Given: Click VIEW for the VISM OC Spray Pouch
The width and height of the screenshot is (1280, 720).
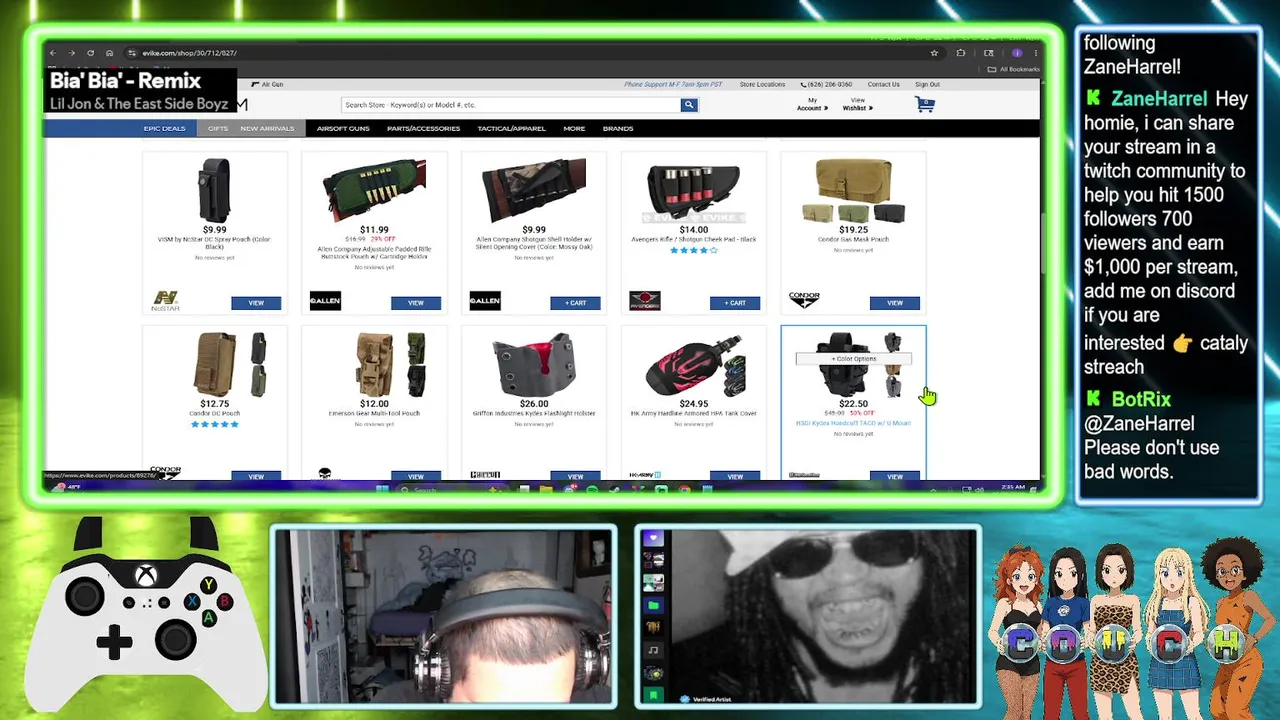Looking at the screenshot, I should (x=256, y=303).
